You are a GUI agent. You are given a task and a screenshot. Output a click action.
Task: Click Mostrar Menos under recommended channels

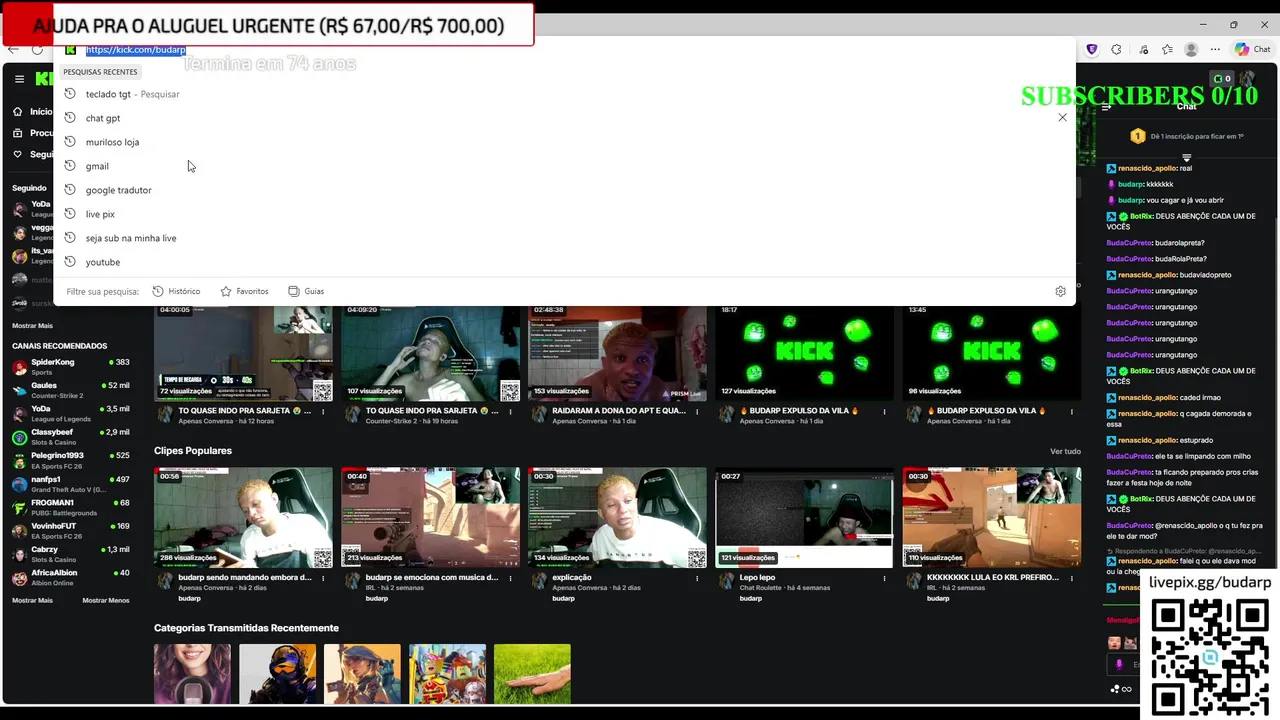106,601
